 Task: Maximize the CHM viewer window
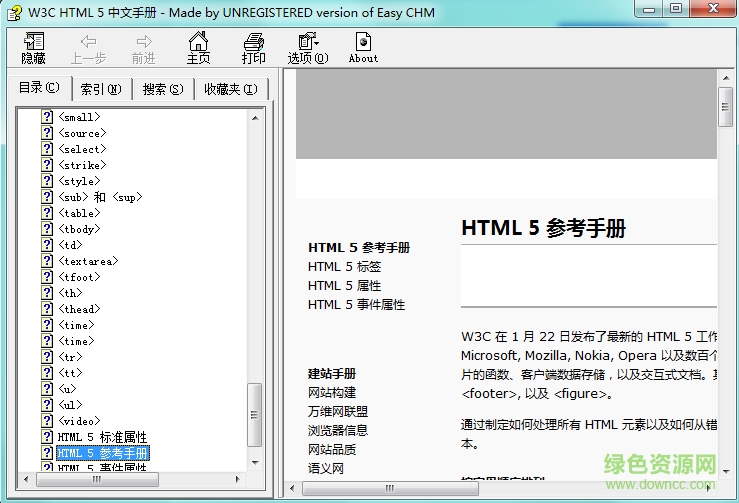(x=676, y=8)
